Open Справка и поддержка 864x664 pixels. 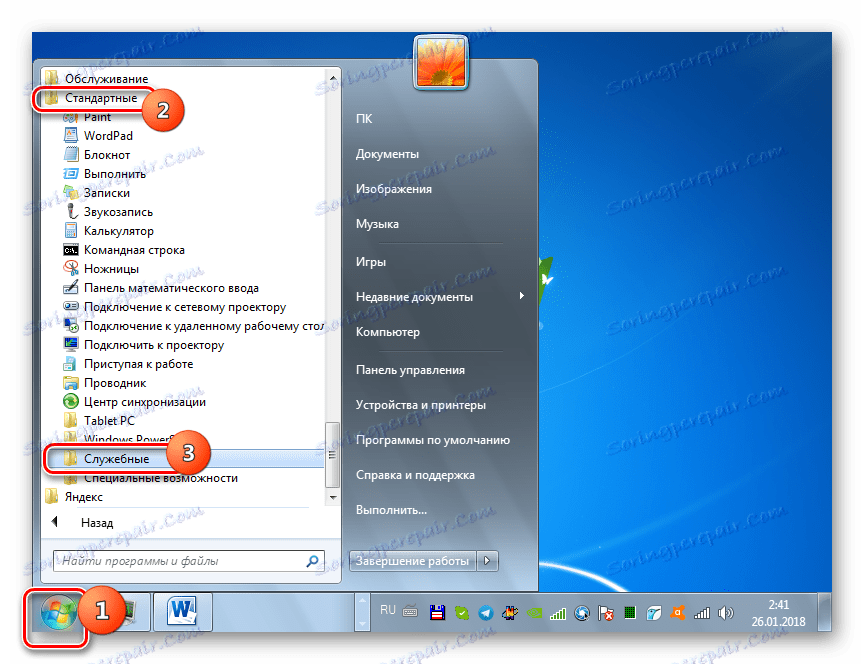(415, 475)
